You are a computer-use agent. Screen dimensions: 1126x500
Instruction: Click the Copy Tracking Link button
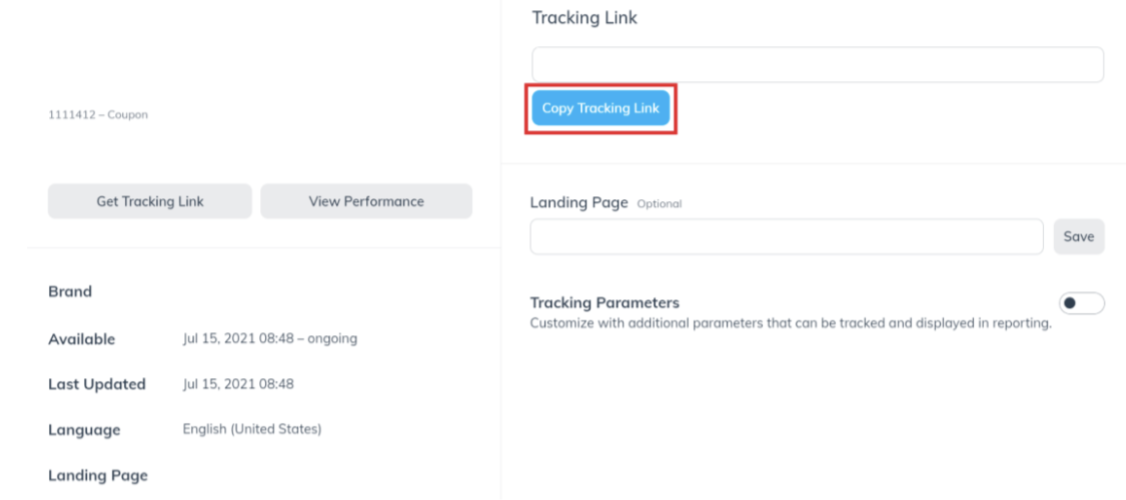coord(600,108)
